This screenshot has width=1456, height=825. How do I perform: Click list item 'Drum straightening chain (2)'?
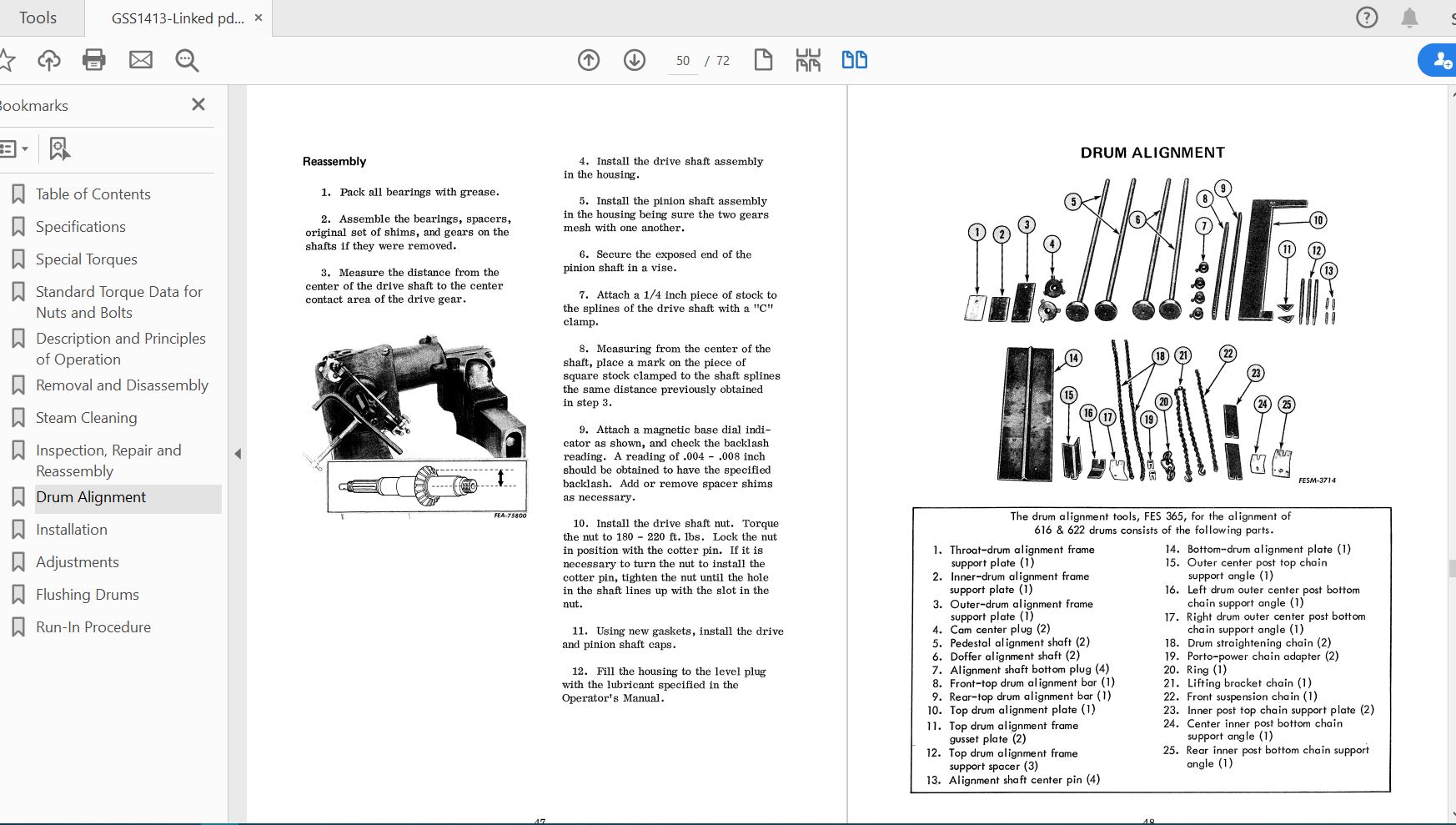point(1259,643)
